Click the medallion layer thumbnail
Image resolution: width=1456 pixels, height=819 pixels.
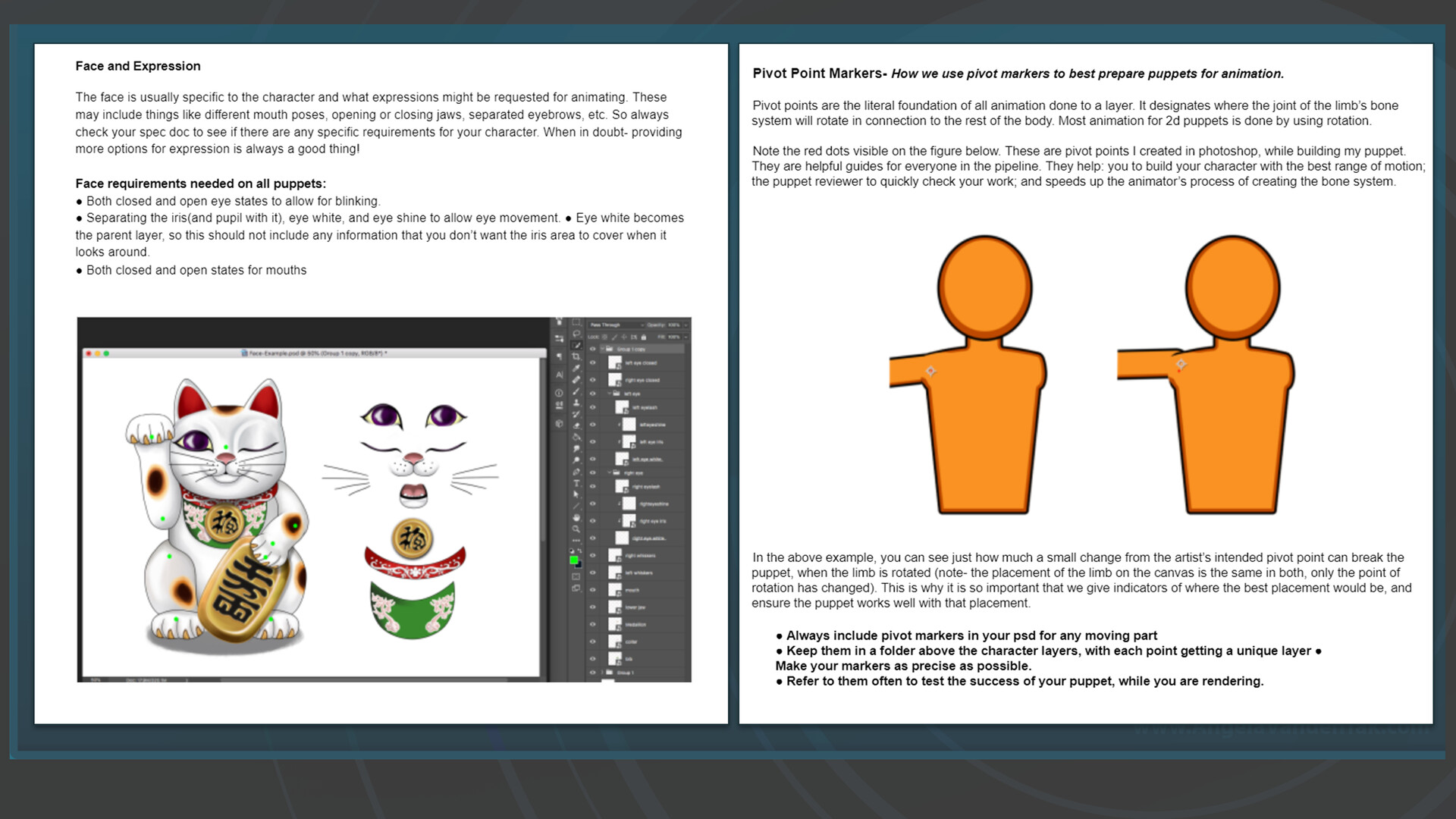pyautogui.click(x=614, y=624)
